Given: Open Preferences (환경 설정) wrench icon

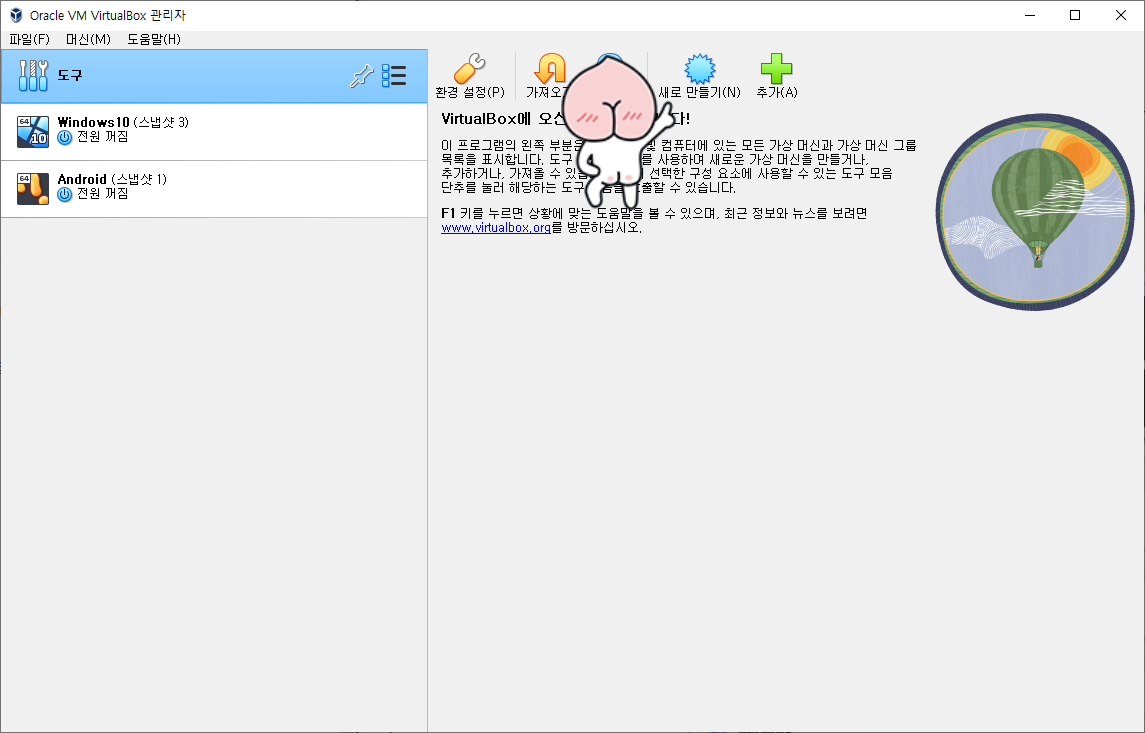Looking at the screenshot, I should point(469,69).
